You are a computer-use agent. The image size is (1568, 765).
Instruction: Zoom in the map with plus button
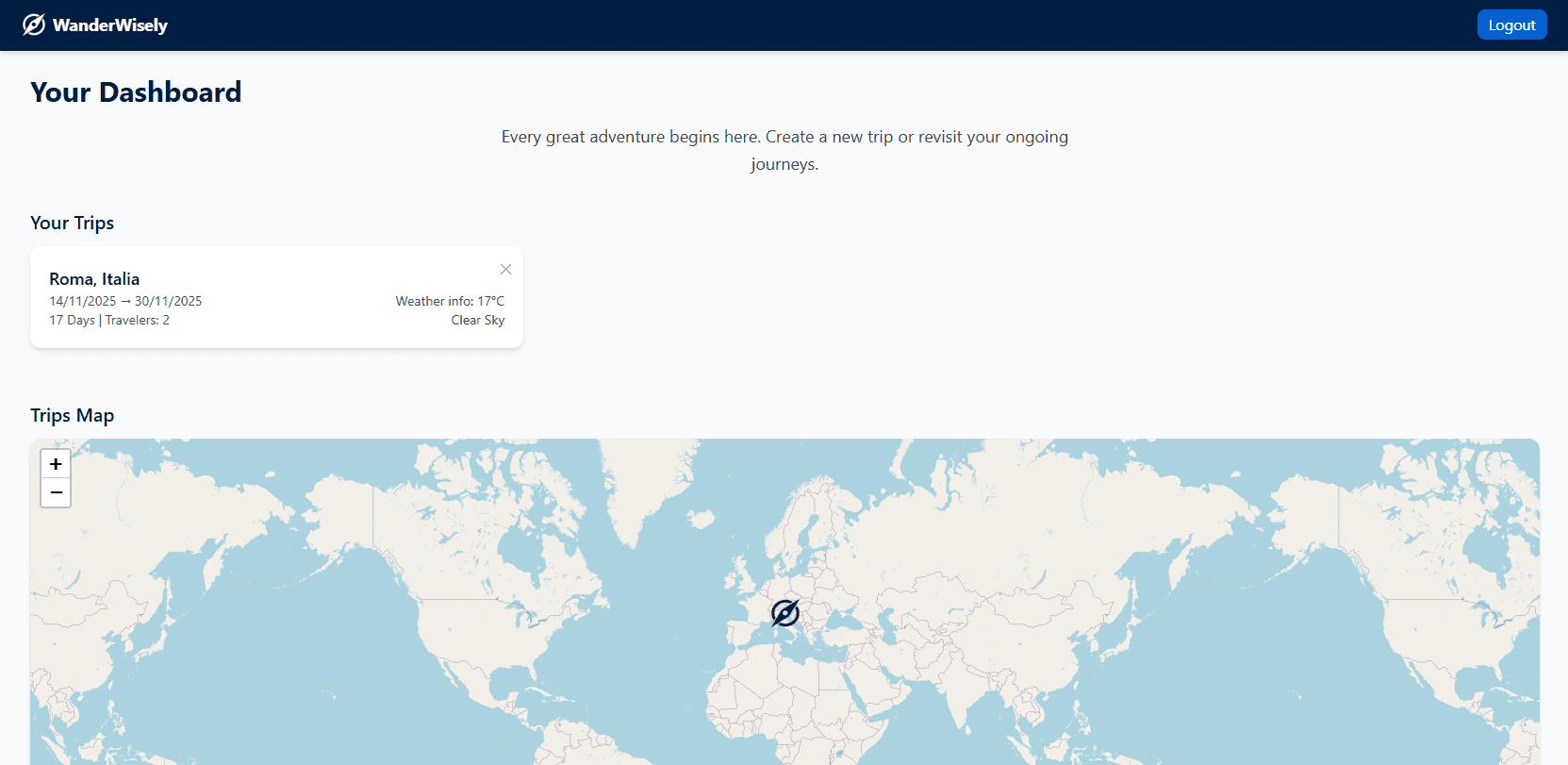coord(56,464)
